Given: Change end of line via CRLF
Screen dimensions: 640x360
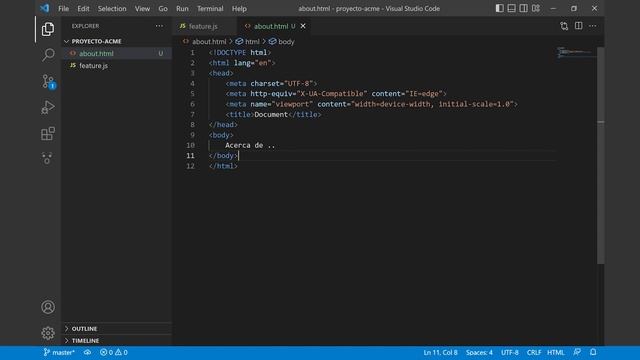Looking at the screenshot, I should point(533,352).
